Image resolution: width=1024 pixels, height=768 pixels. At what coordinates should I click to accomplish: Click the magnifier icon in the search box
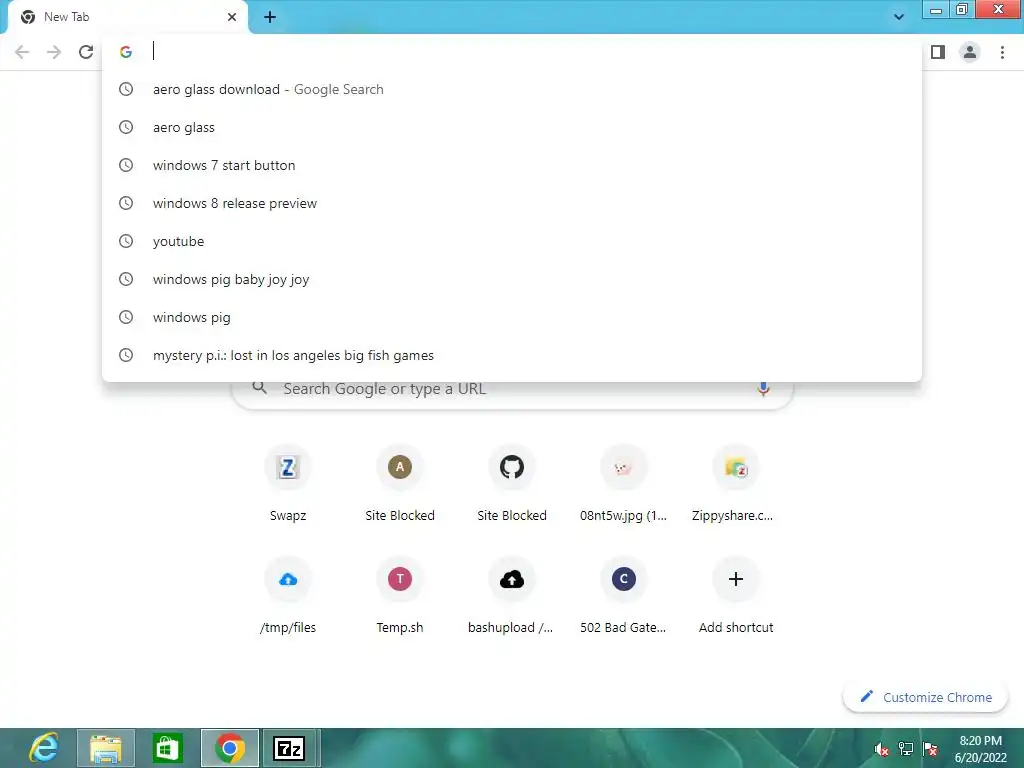(260, 388)
